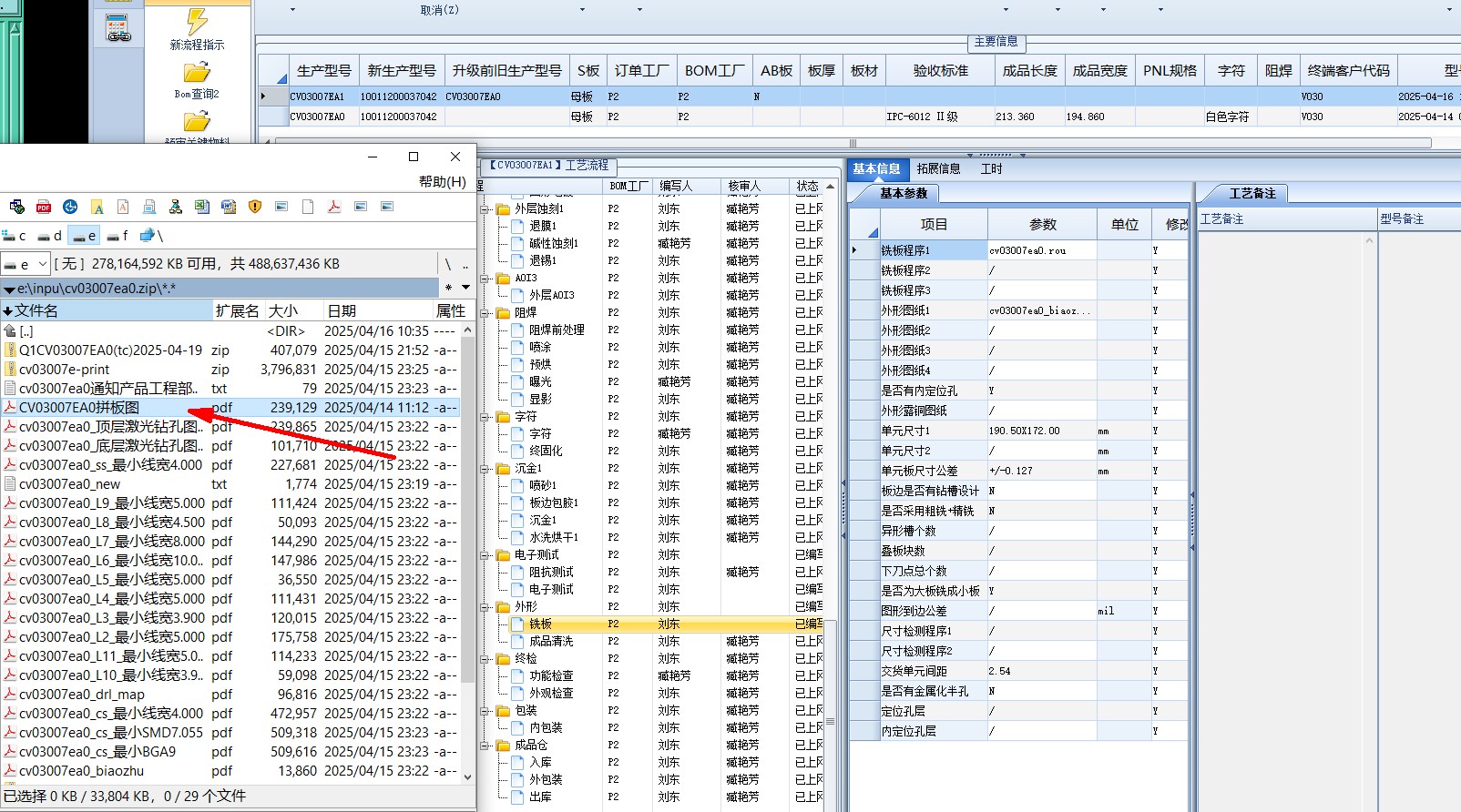Edit the 单元尺寸1 parameter value
Image resolution: width=1461 pixels, height=812 pixels.
point(1042,430)
